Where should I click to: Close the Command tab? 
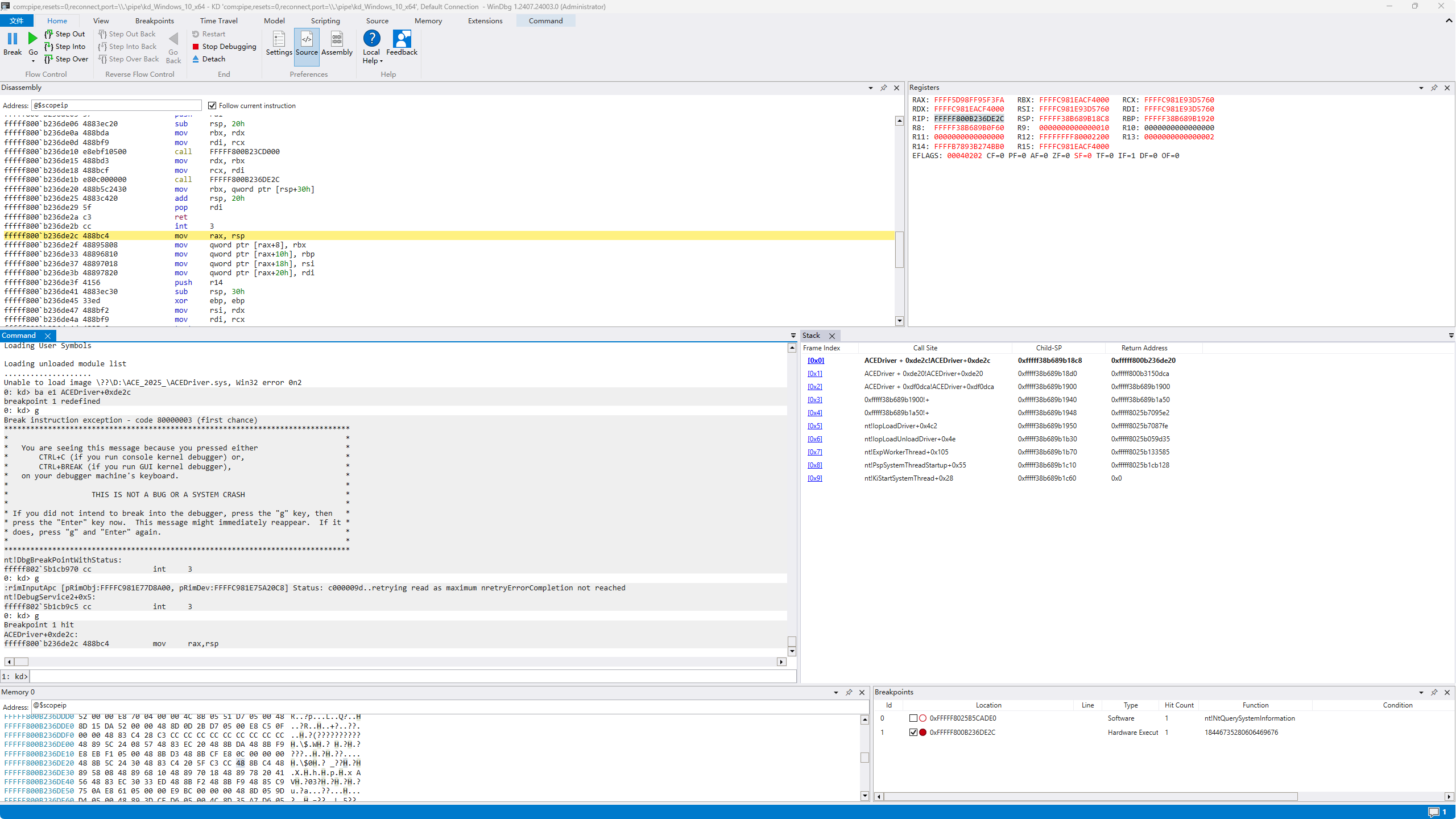[48, 336]
